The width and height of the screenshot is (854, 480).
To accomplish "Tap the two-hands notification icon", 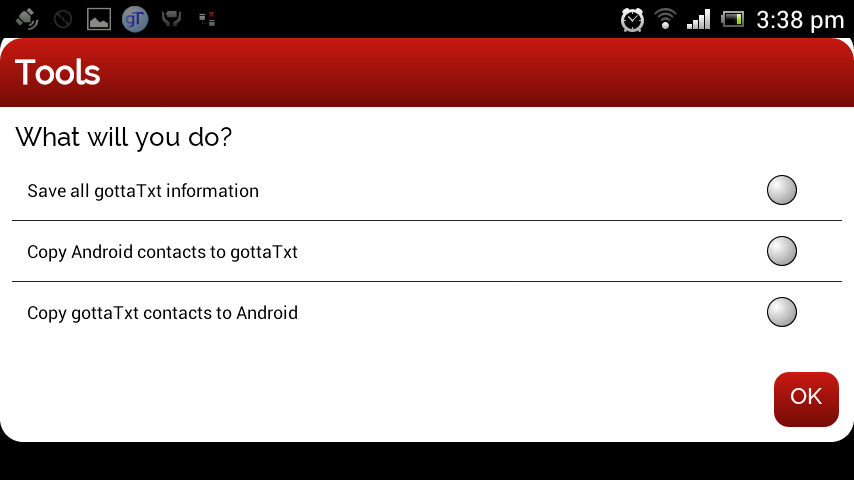I will tap(171, 20).
